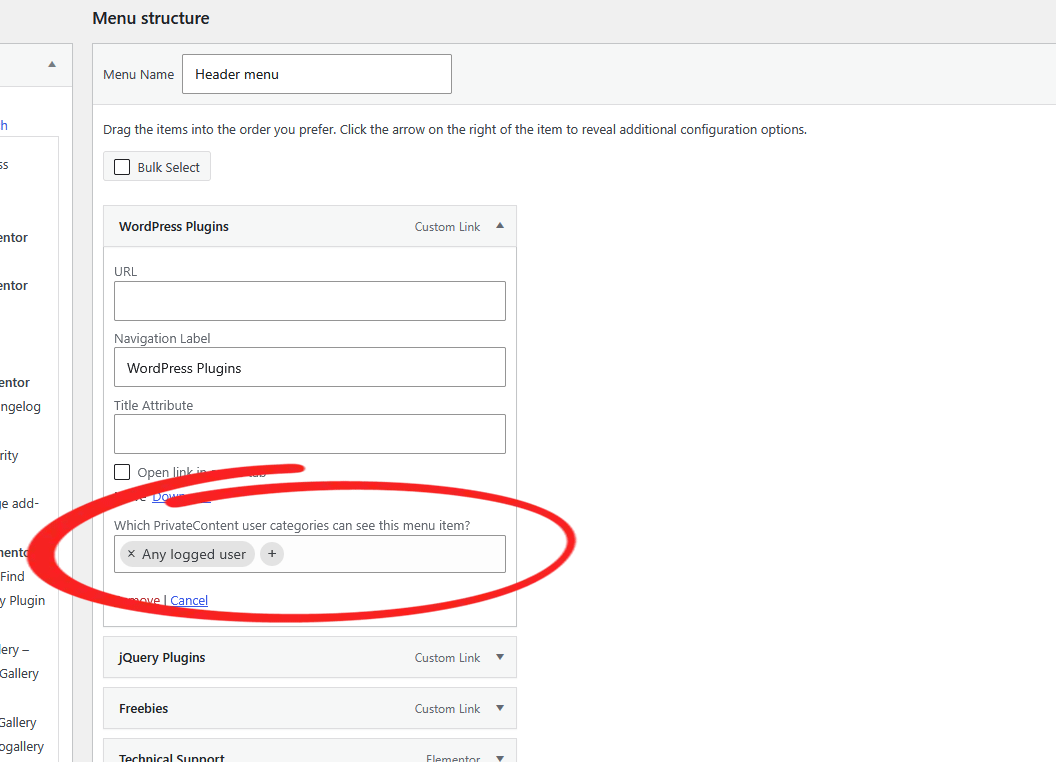Expand the Technical Support menu item
The image size is (1056, 762).
point(500,758)
